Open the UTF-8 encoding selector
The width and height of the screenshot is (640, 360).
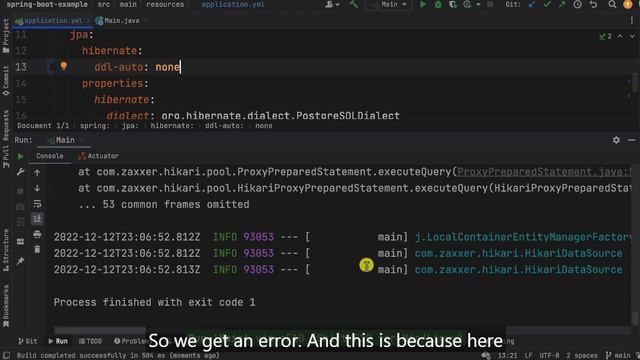click(549, 356)
